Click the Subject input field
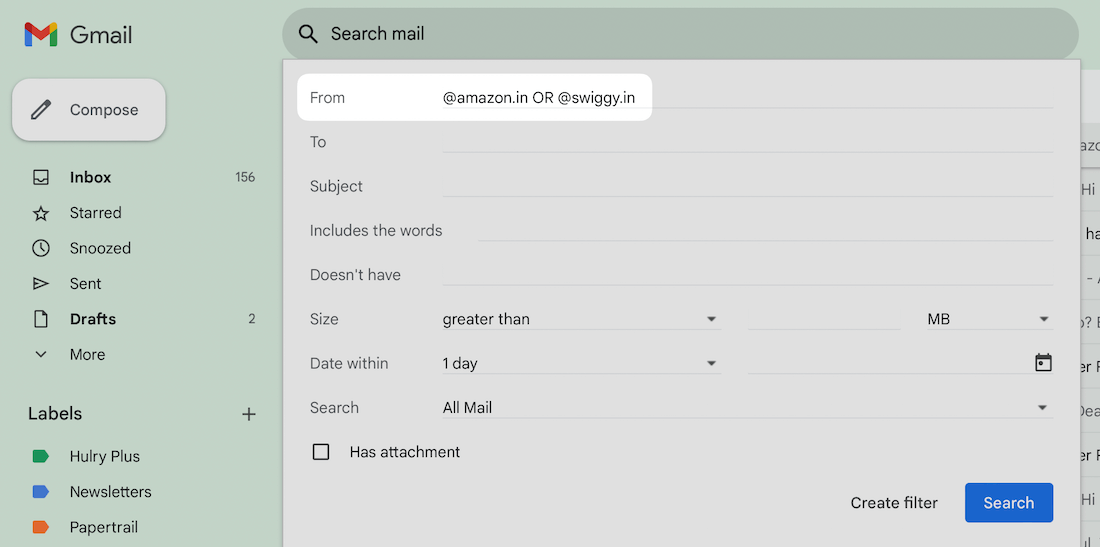Viewport: 1100px width, 547px height. click(746, 186)
